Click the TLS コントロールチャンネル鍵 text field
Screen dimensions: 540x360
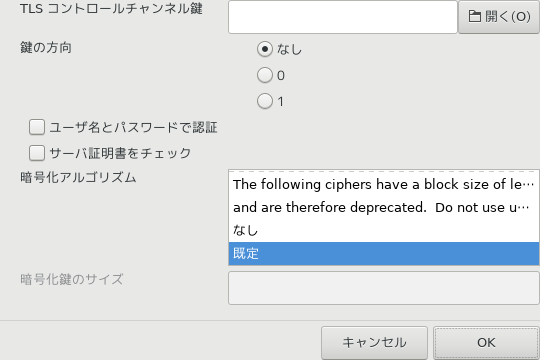[343, 17]
